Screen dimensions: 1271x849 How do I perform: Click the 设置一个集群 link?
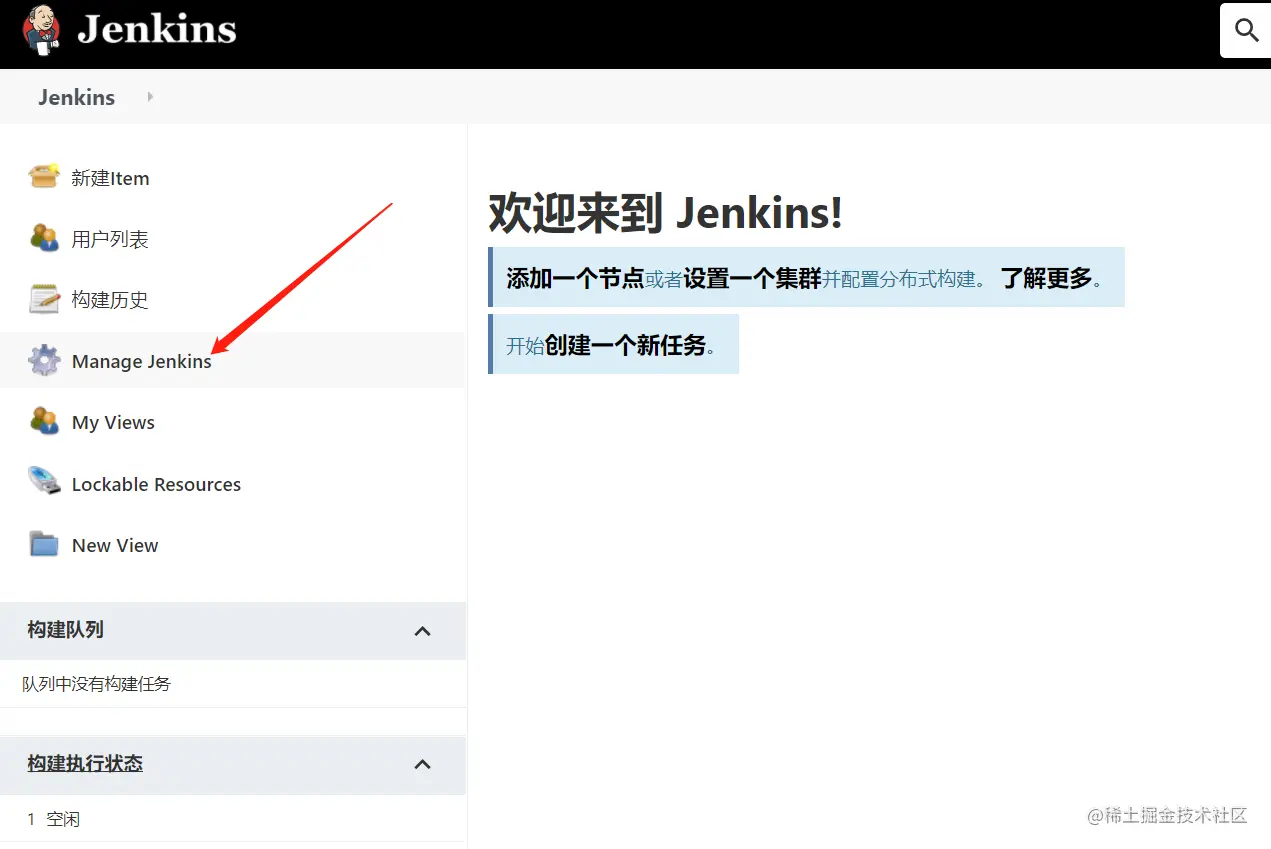[x=752, y=278]
